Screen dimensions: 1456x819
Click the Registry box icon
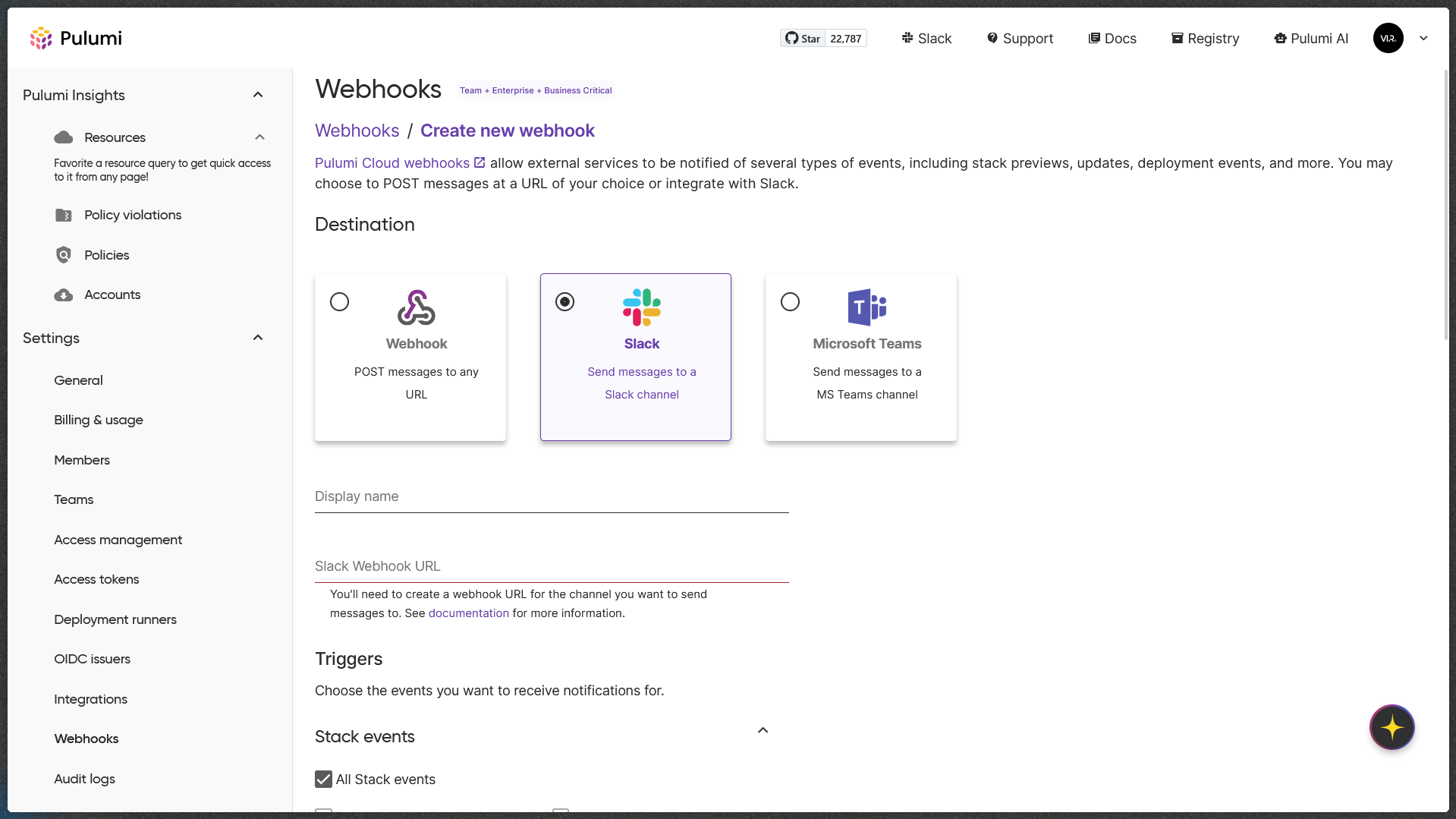click(x=1177, y=38)
